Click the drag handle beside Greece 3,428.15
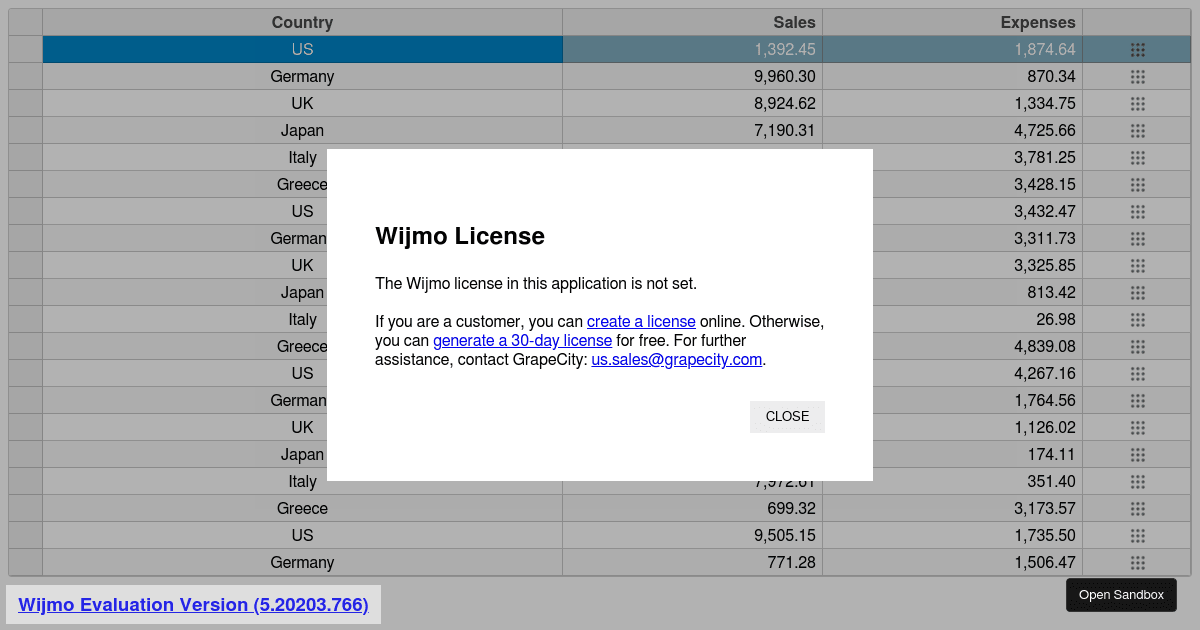1200x630 pixels. pos(1137,184)
